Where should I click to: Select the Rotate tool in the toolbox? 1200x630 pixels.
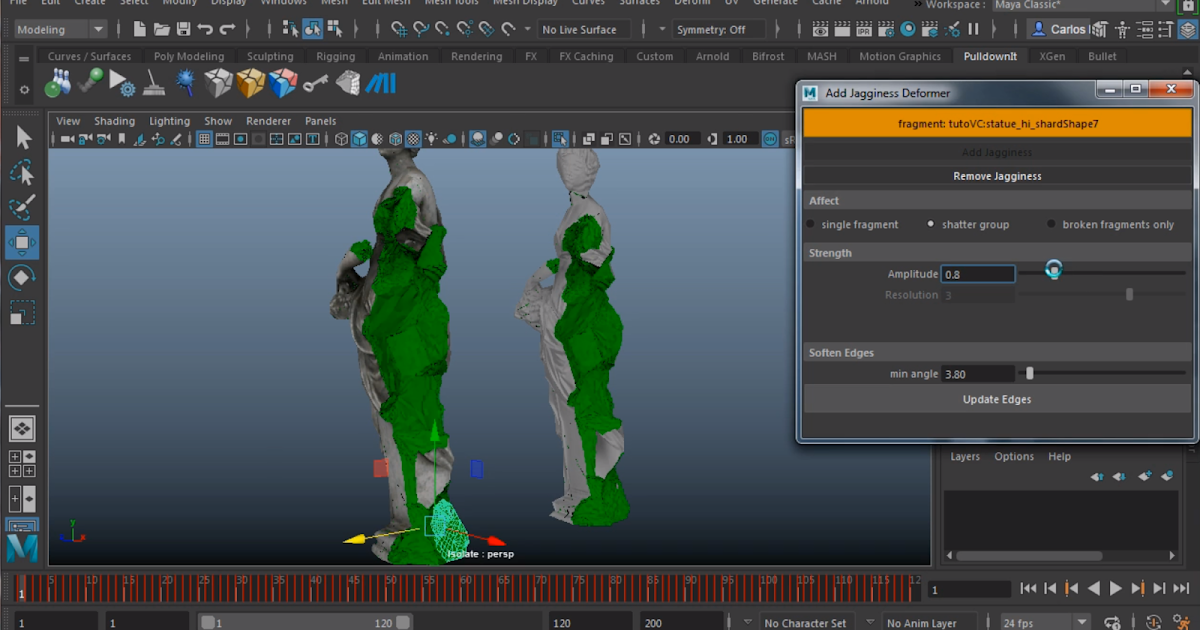tap(22, 278)
